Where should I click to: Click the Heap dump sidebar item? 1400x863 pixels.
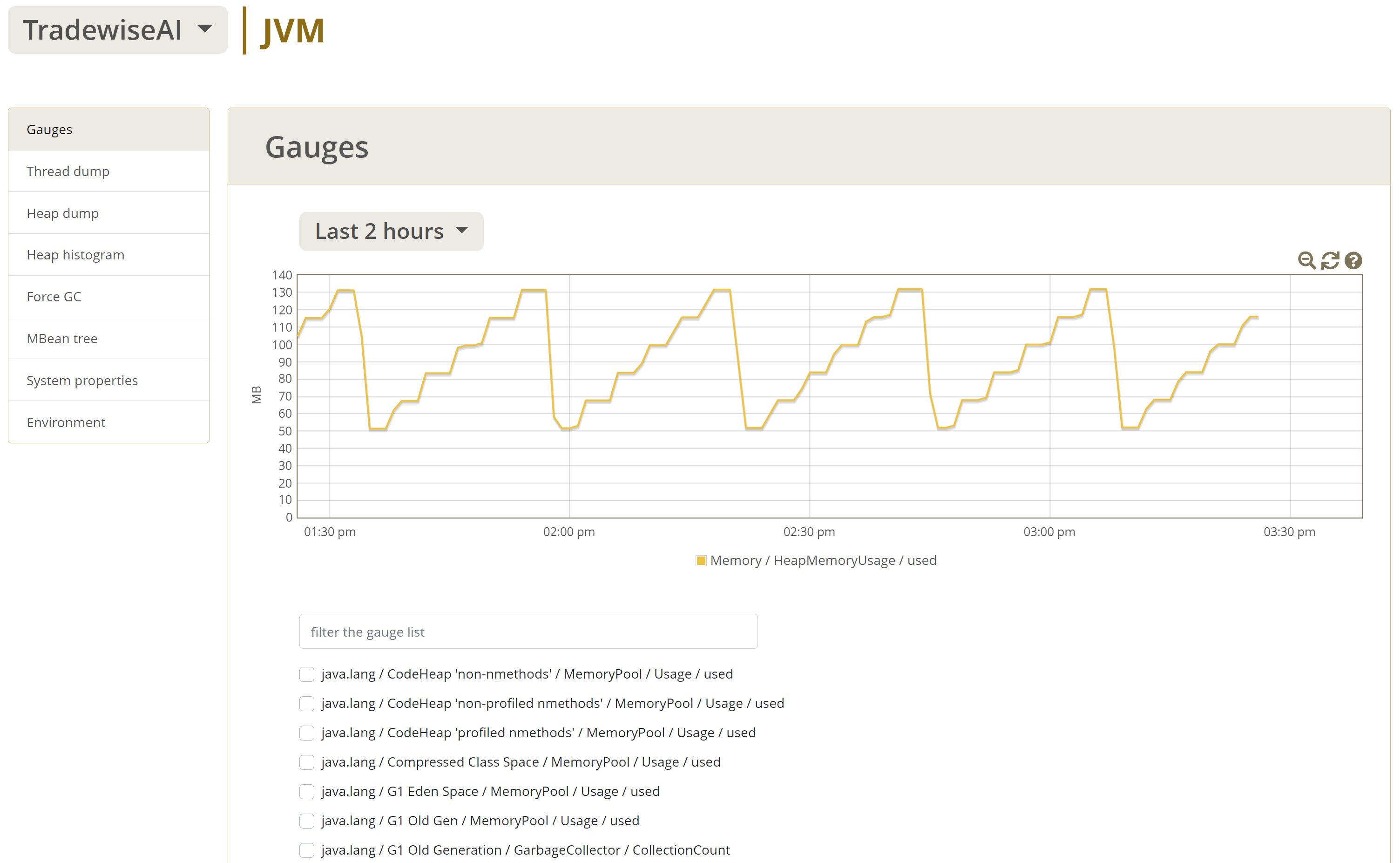pos(62,213)
